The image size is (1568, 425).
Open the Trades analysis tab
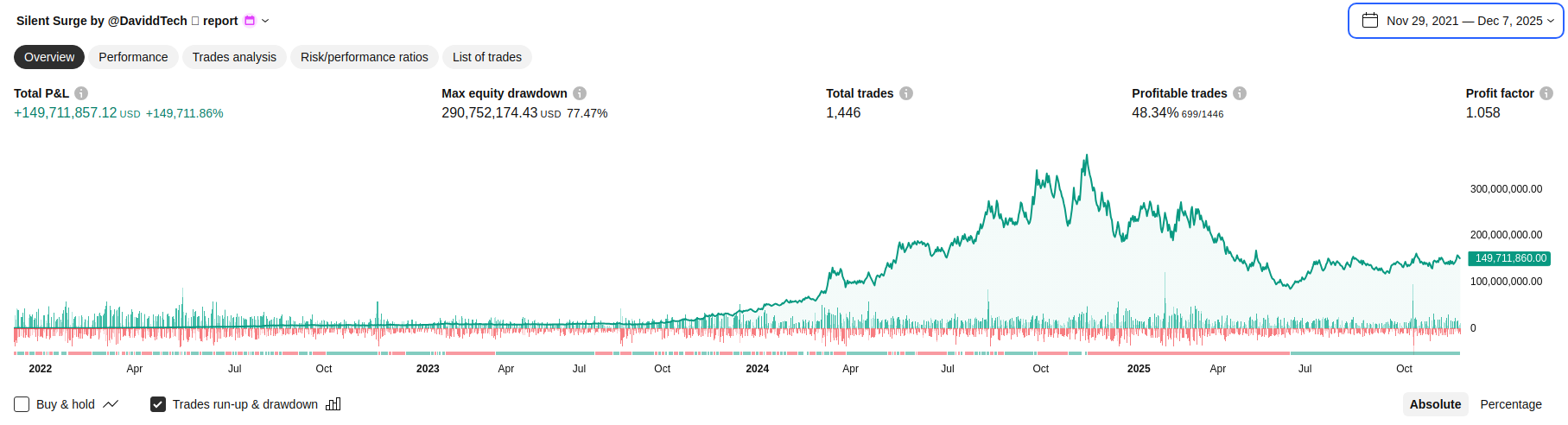[234, 57]
